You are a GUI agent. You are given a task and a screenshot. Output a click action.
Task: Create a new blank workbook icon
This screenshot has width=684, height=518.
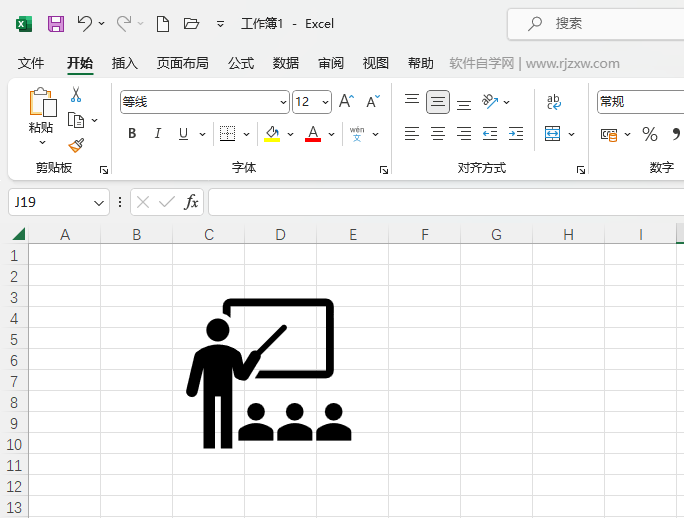tap(163, 24)
